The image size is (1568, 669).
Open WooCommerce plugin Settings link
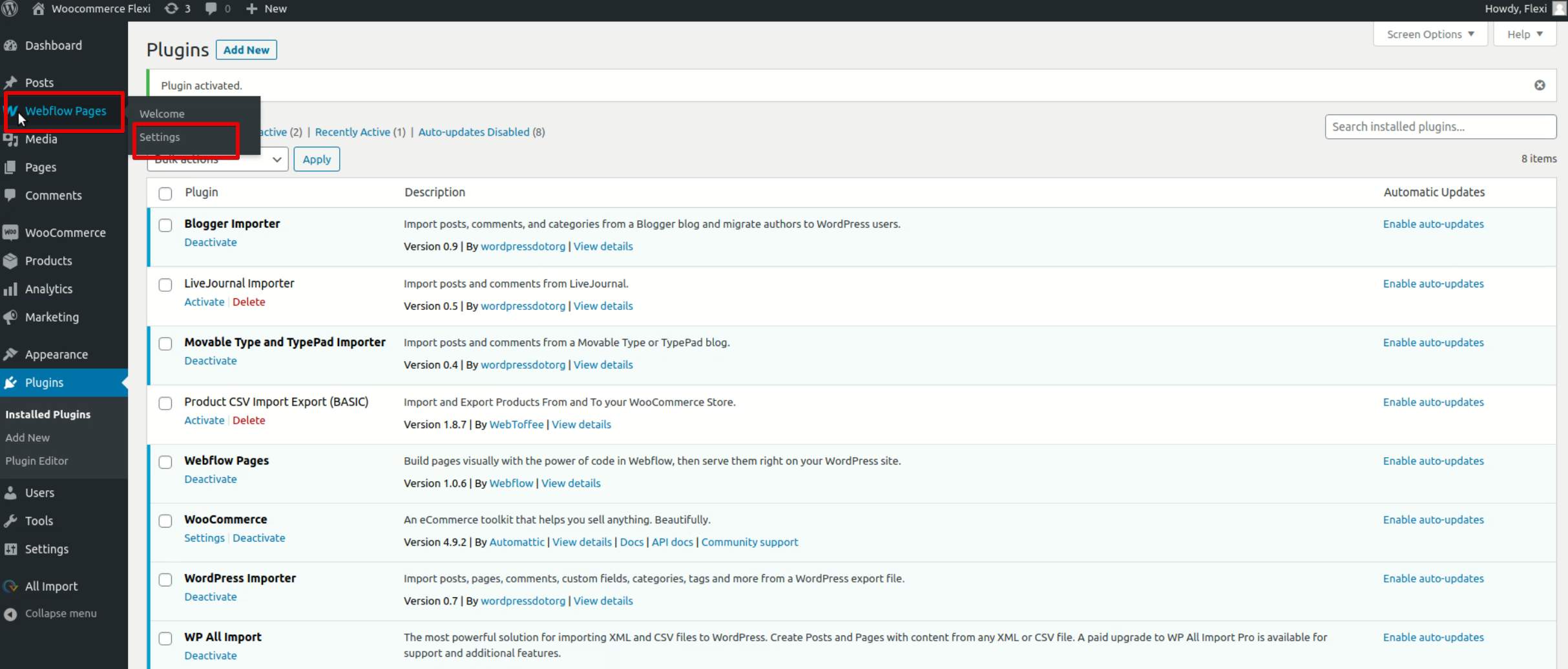(204, 538)
